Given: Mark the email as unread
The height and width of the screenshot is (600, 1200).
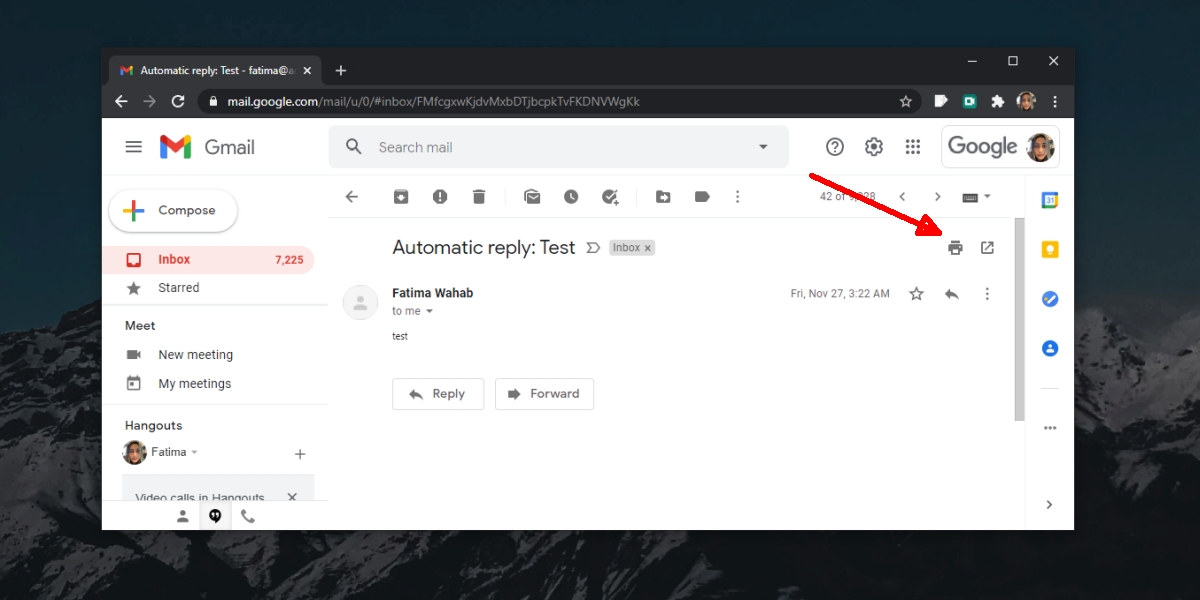Looking at the screenshot, I should point(532,196).
